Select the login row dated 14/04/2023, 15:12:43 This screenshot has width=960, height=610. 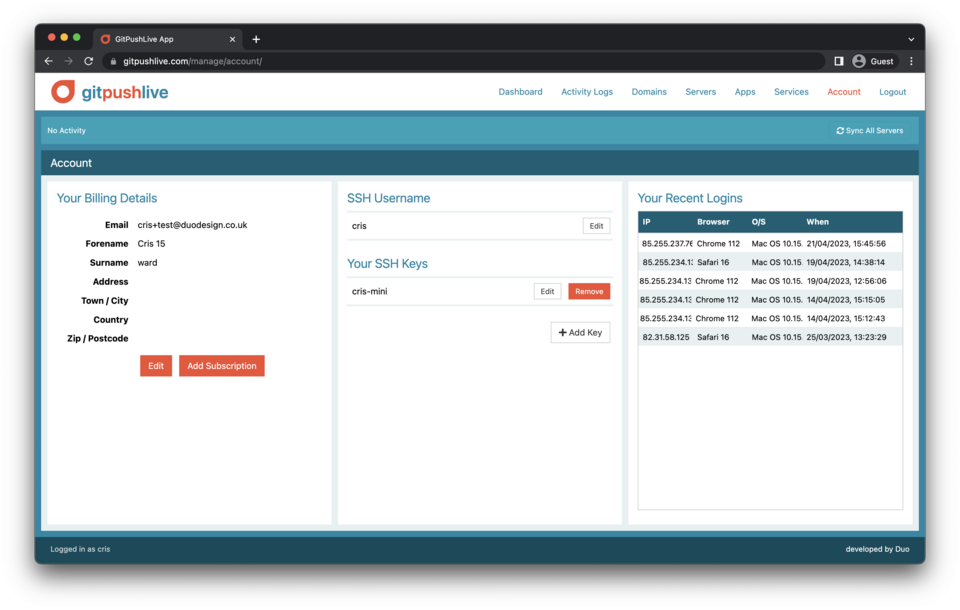[770, 318]
